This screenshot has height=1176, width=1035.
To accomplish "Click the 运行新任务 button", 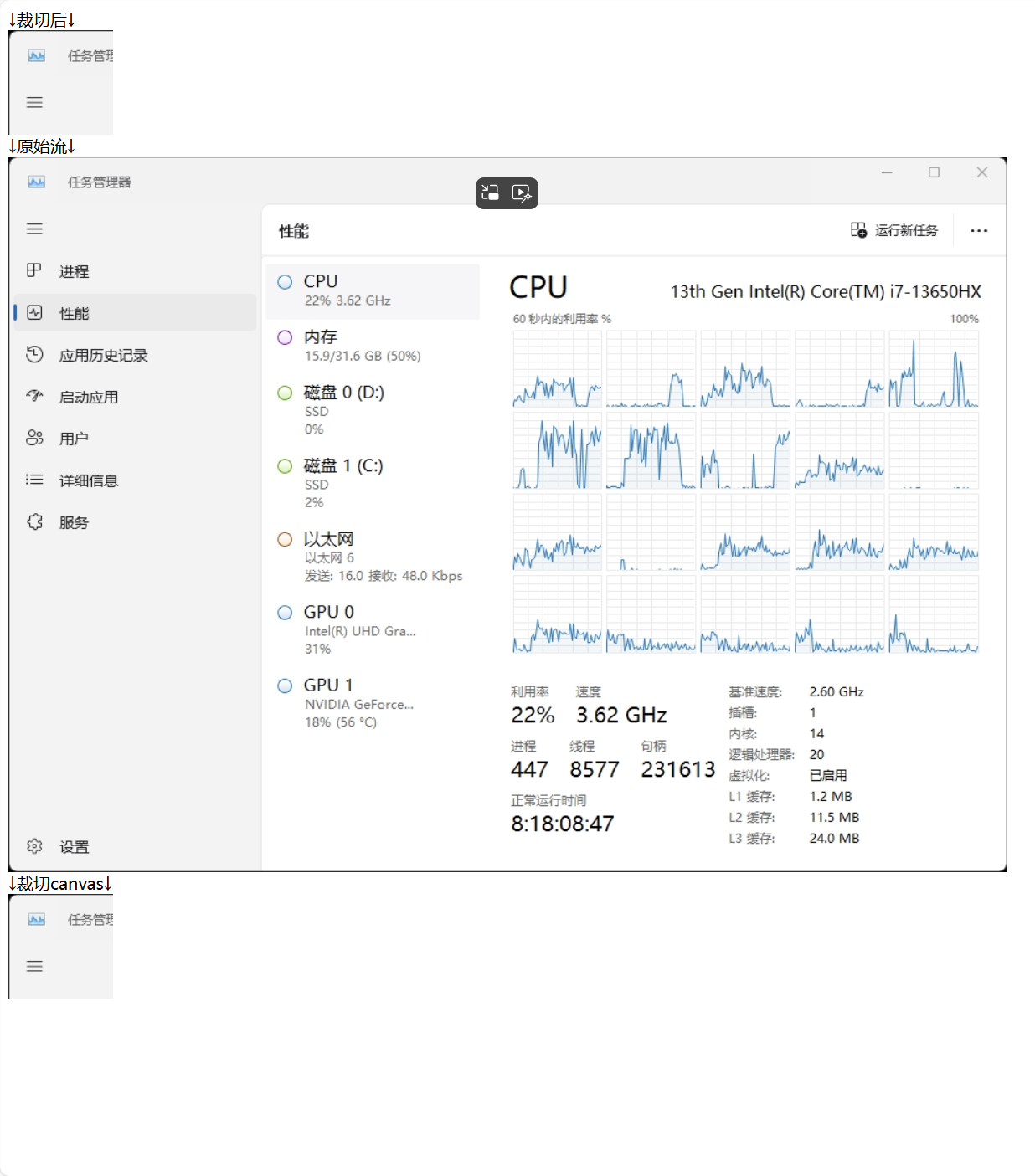I will [x=894, y=230].
